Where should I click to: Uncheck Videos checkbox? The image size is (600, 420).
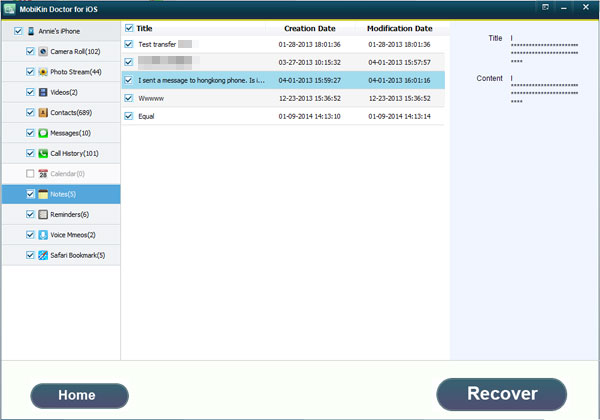click(30, 92)
